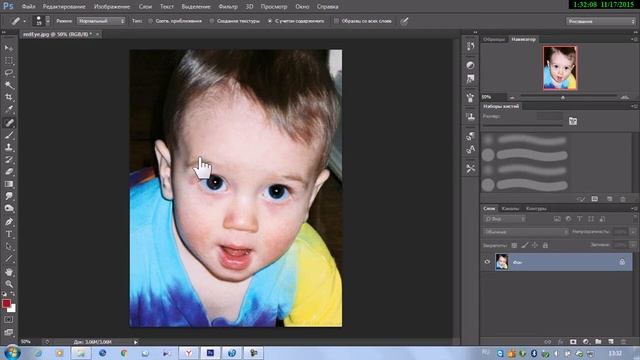640x360 pixels.
Task: Open layer filter type dropdown Вид
Action: coord(504,219)
